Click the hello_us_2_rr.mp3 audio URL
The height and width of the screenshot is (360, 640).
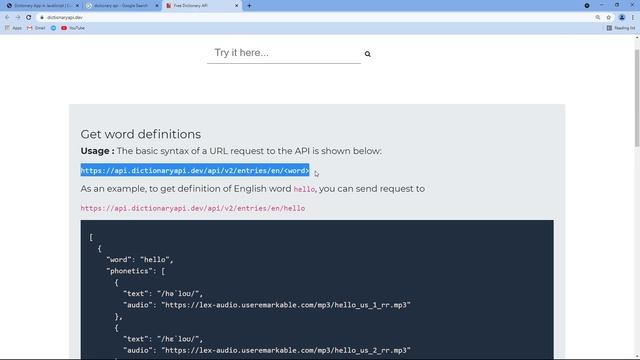[286, 350]
